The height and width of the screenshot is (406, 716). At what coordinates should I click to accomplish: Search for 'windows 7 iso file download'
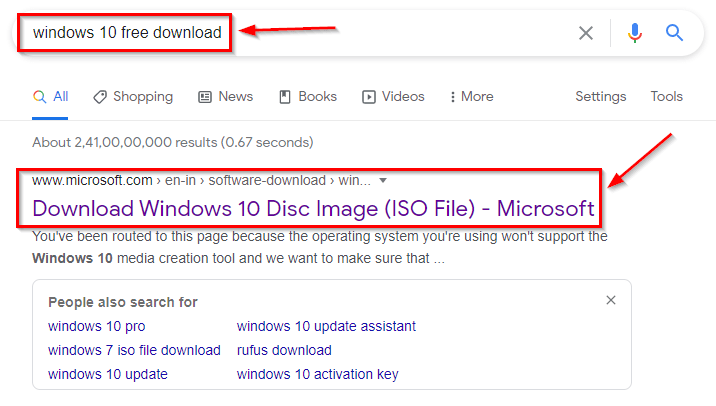coord(134,350)
